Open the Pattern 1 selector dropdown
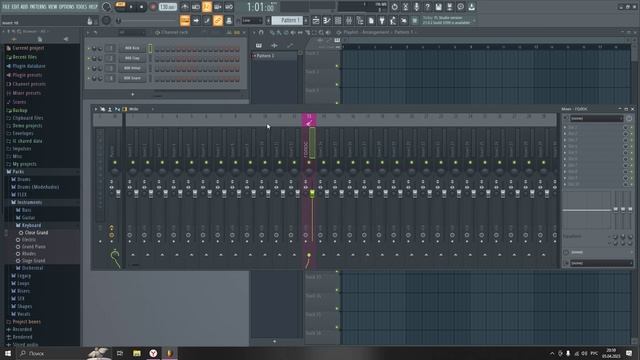640x360 pixels. pos(287,20)
